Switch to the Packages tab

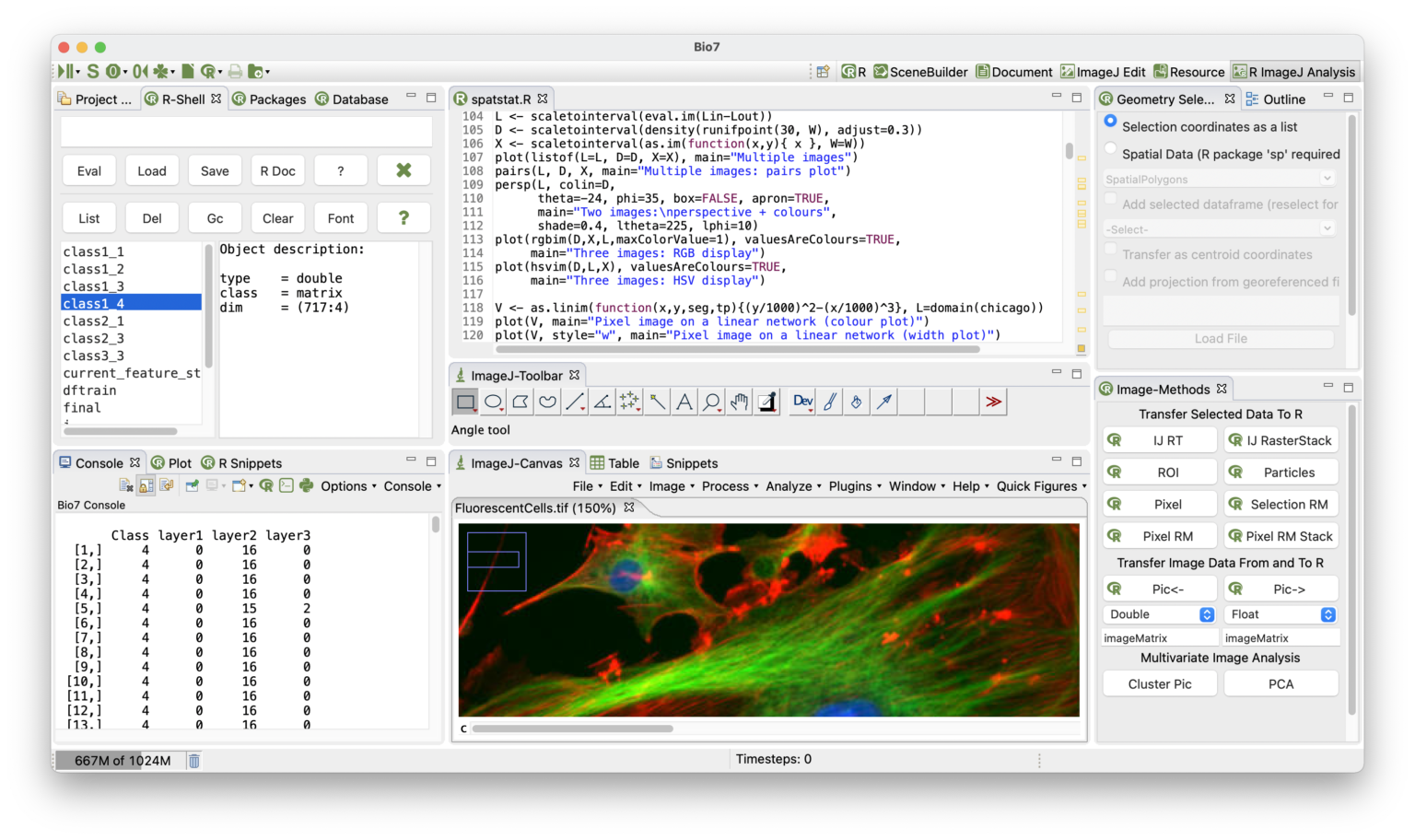269,99
